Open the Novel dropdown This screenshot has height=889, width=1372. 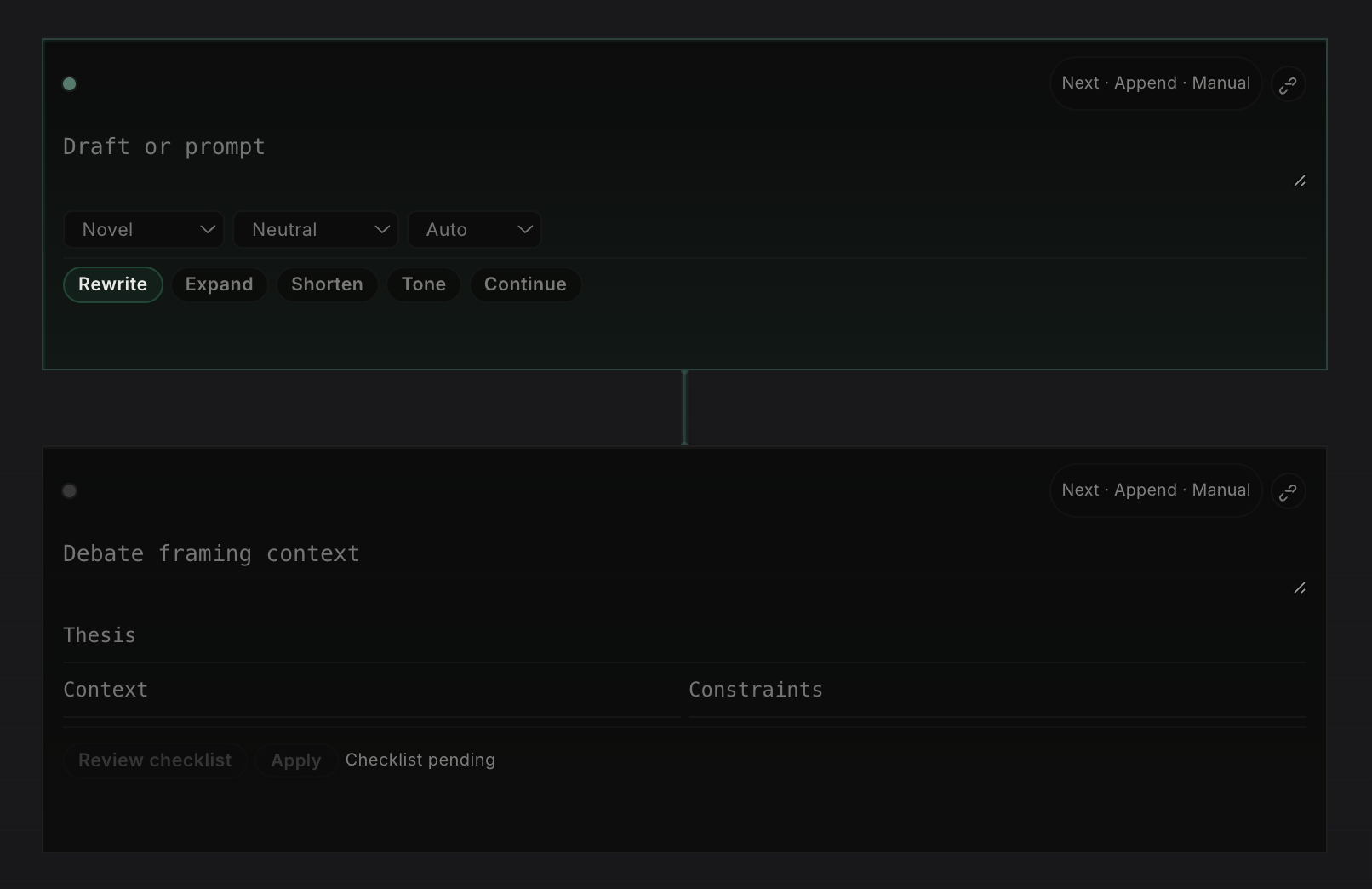(x=143, y=229)
